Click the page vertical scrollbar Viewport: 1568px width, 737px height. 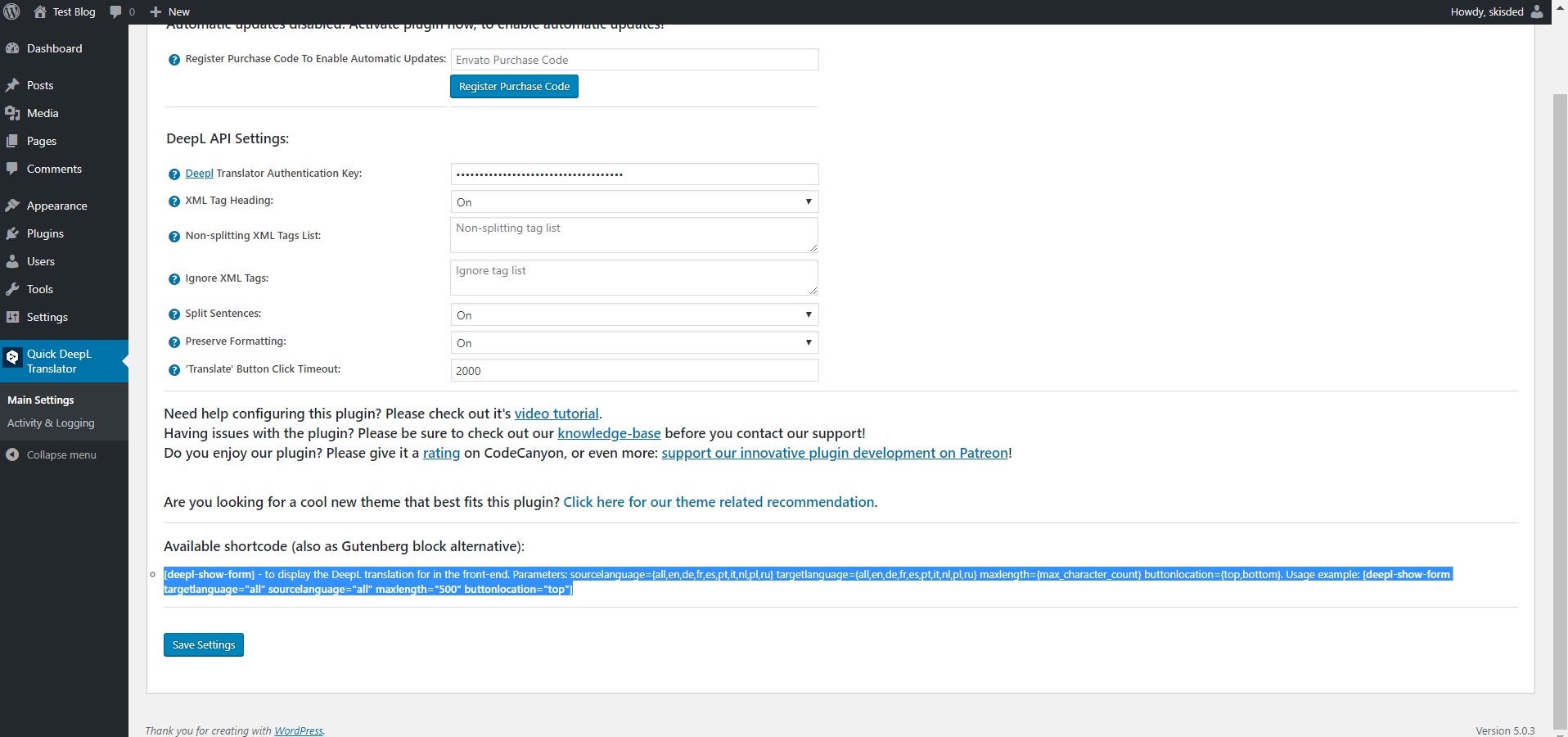click(x=1560, y=409)
